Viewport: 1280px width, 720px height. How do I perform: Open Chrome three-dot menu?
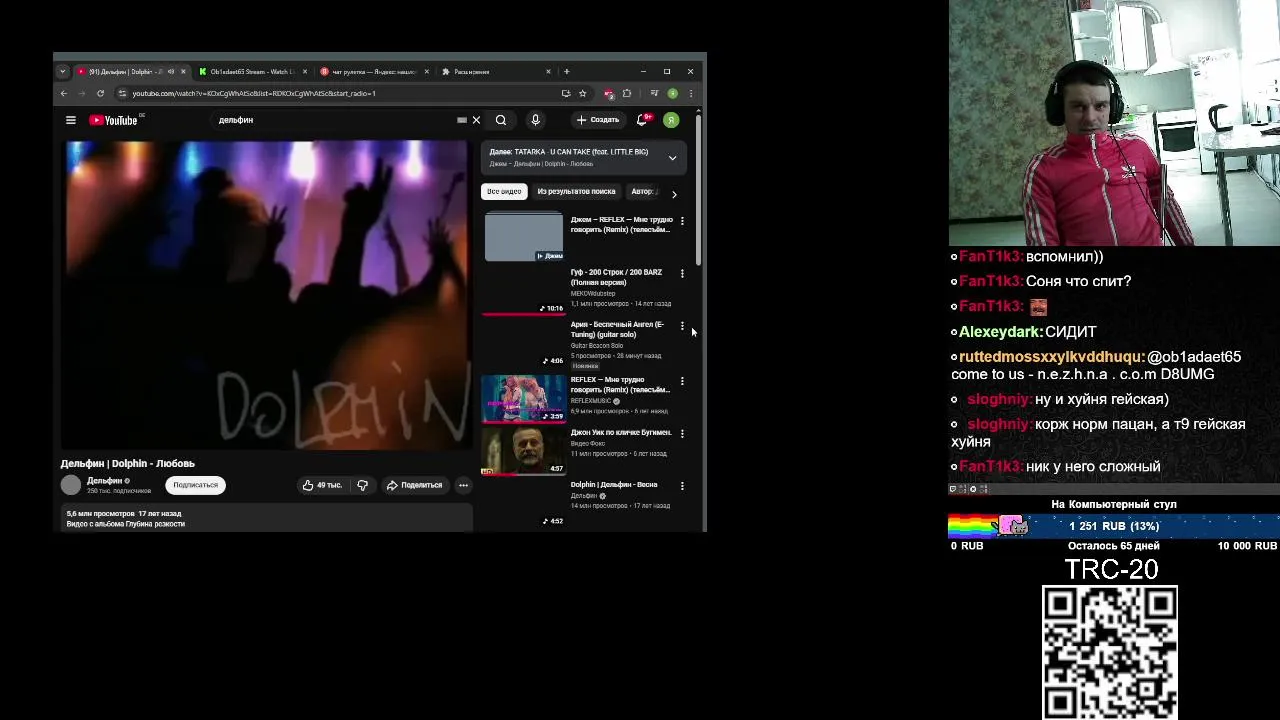pos(690,93)
